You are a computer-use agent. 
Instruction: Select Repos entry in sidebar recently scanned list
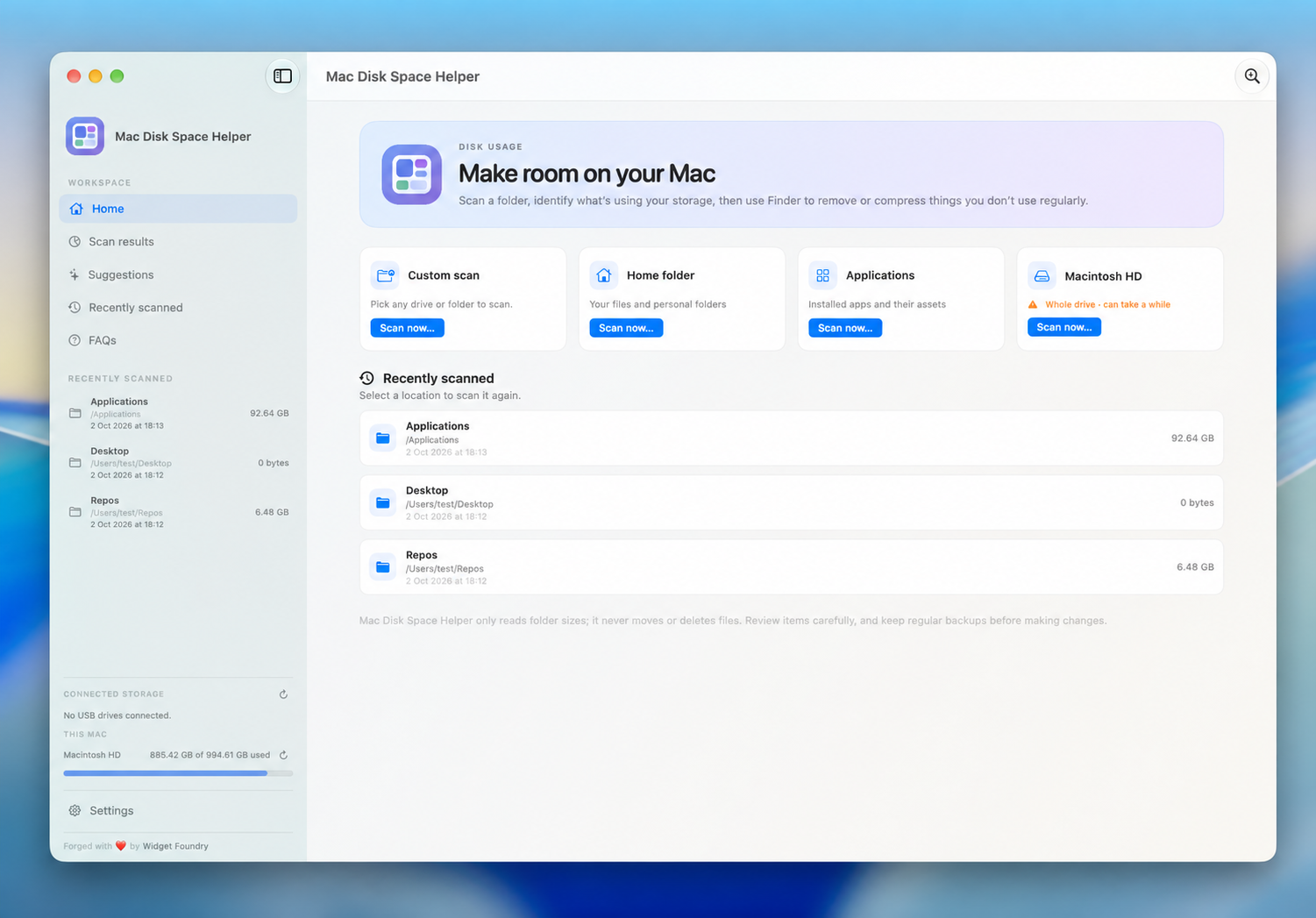point(178,512)
